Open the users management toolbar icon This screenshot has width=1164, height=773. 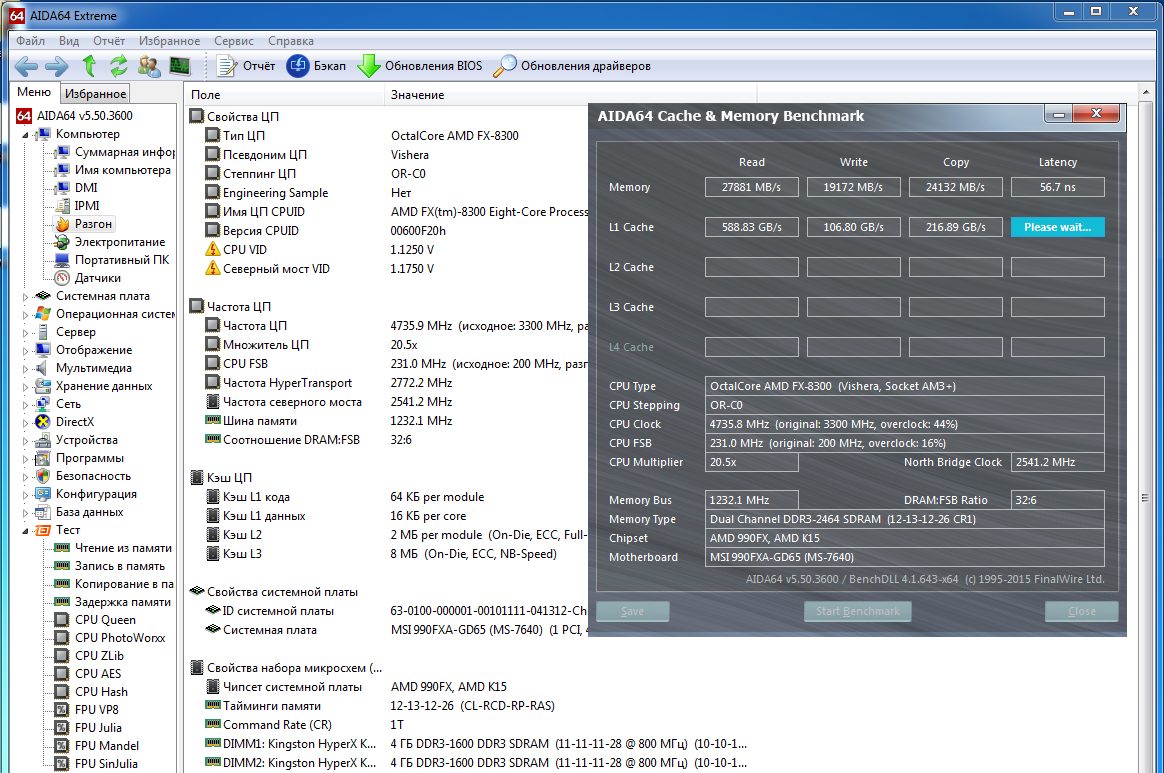pos(149,66)
